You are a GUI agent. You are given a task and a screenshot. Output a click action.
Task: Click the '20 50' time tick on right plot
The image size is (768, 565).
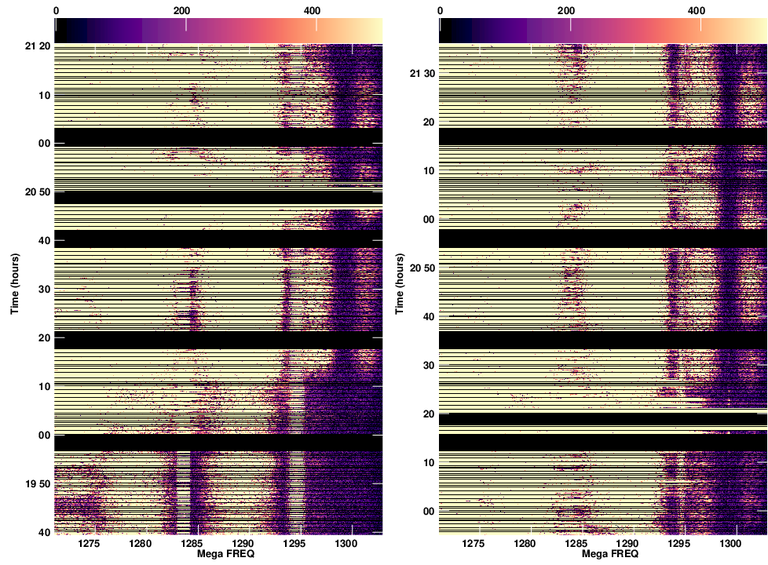(422, 268)
